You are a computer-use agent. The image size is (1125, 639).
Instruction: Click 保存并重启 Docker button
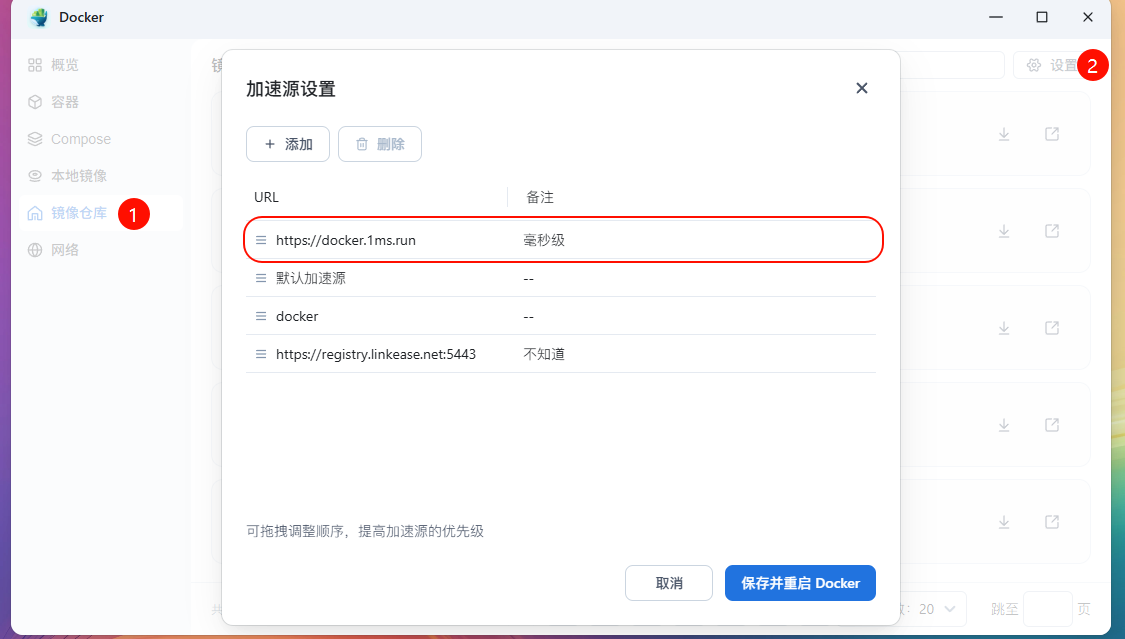[x=800, y=583]
